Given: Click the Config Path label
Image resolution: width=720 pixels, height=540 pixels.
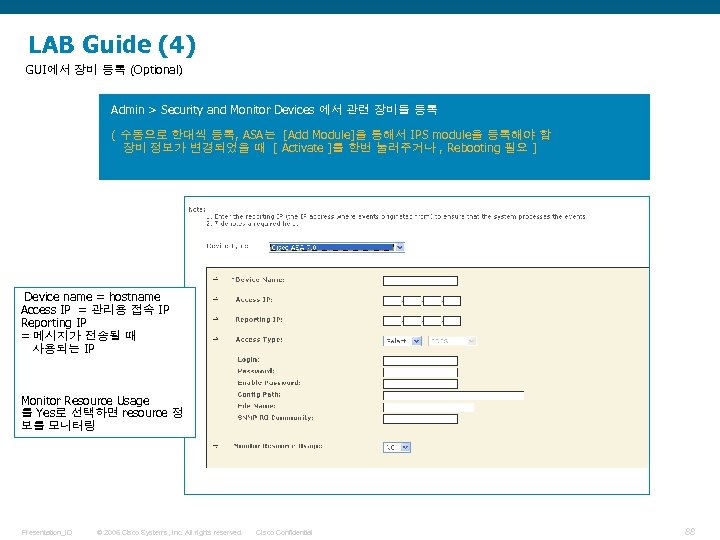Looking at the screenshot, I should point(259,394).
